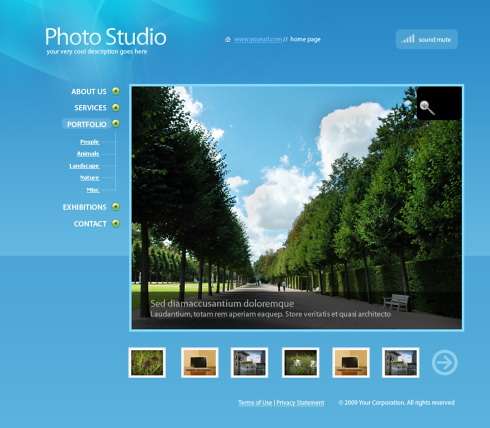The image size is (490, 428).
Task: Open the Nature portfolio category
Action: (90, 178)
